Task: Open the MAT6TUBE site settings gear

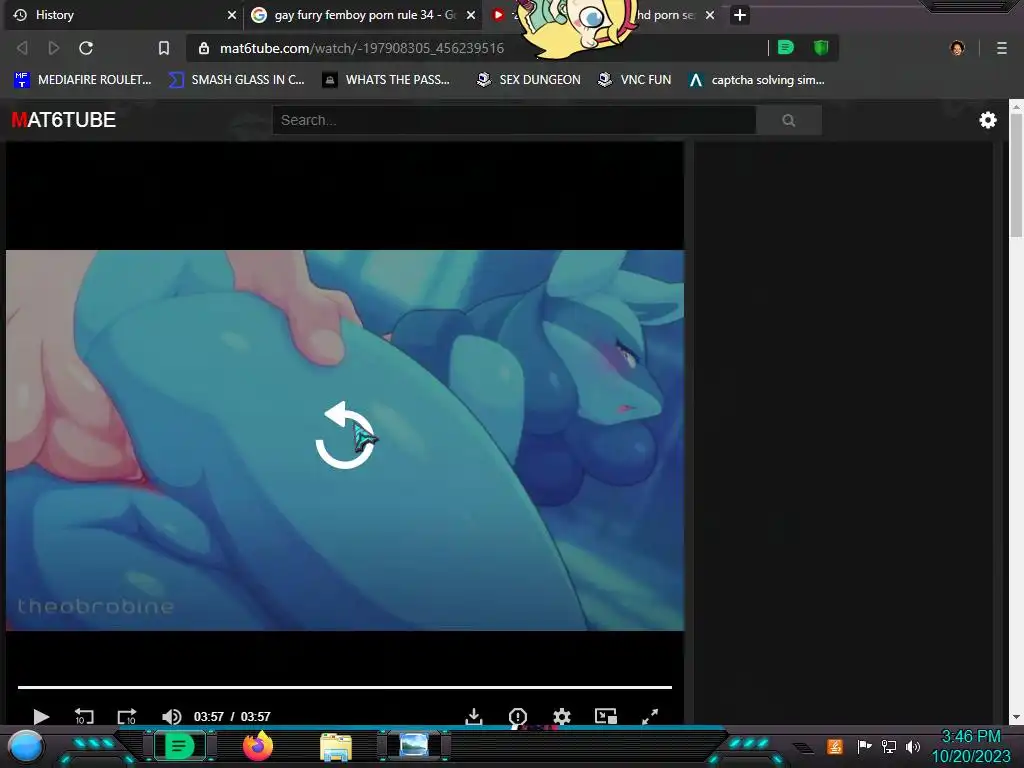Action: (x=988, y=120)
